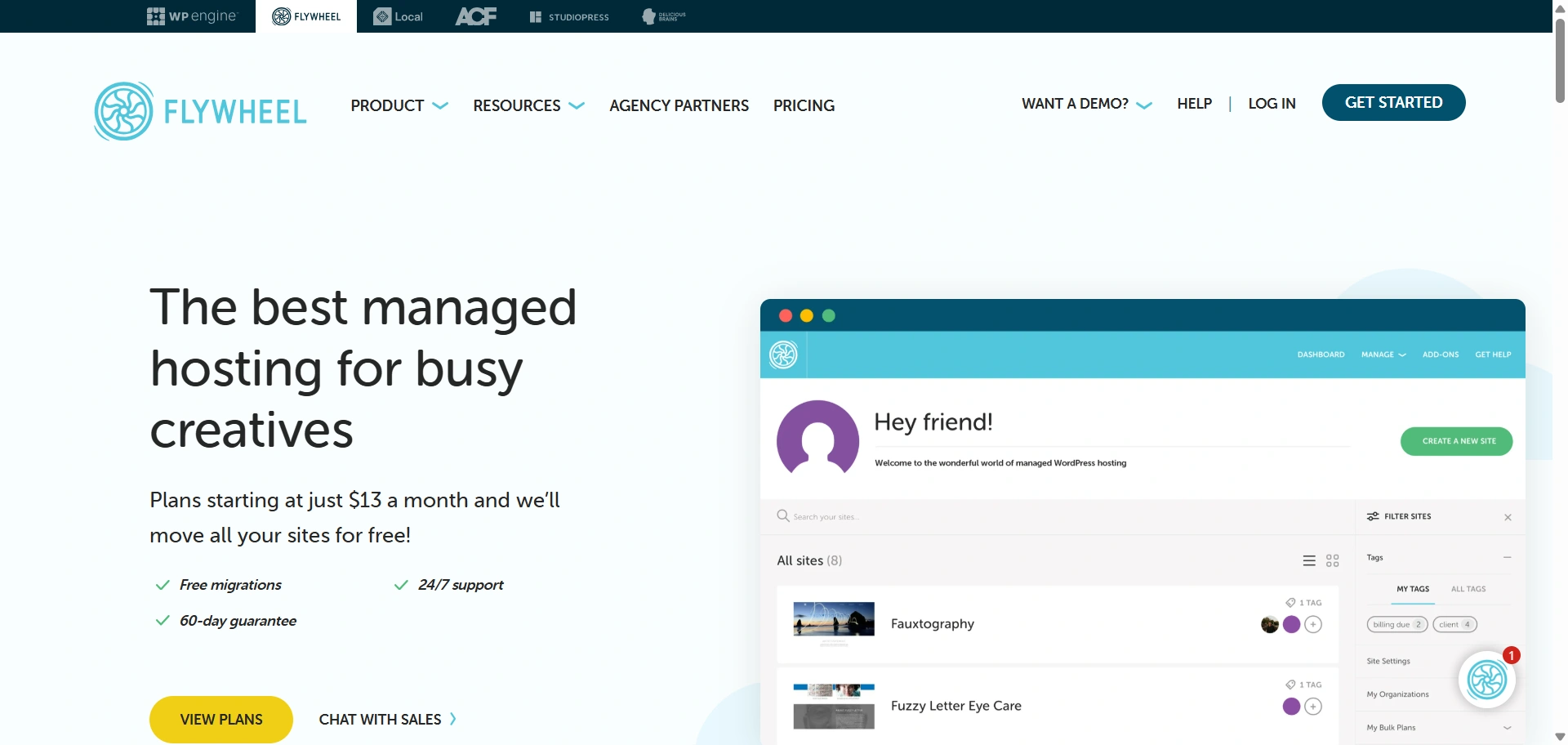Screen dimensions: 1568x745
Task: Click the purple avatar on Fauxtography row
Action: pyautogui.click(x=1291, y=624)
